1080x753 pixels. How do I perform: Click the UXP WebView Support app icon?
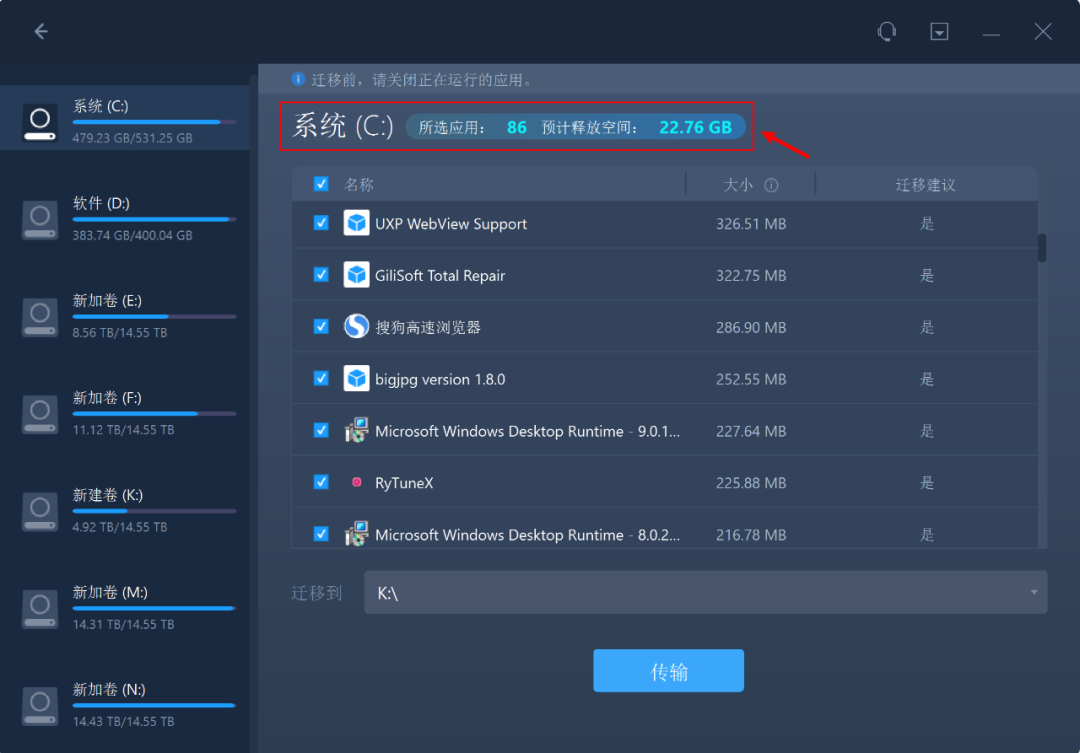click(x=356, y=223)
